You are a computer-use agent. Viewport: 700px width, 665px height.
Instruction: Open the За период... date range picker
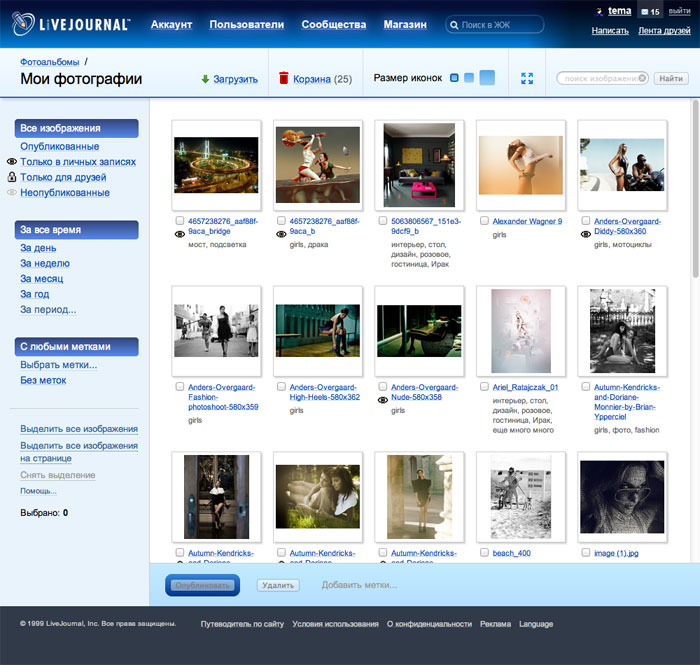pos(48,310)
